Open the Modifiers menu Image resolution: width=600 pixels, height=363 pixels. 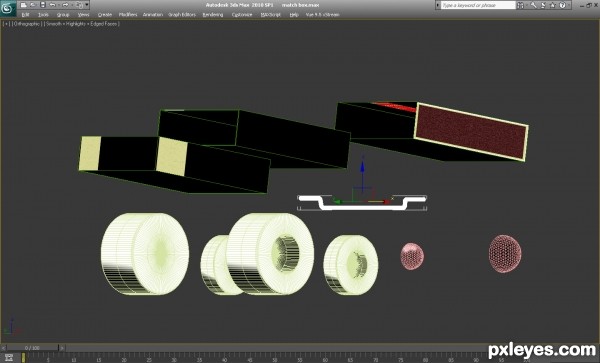click(x=128, y=15)
